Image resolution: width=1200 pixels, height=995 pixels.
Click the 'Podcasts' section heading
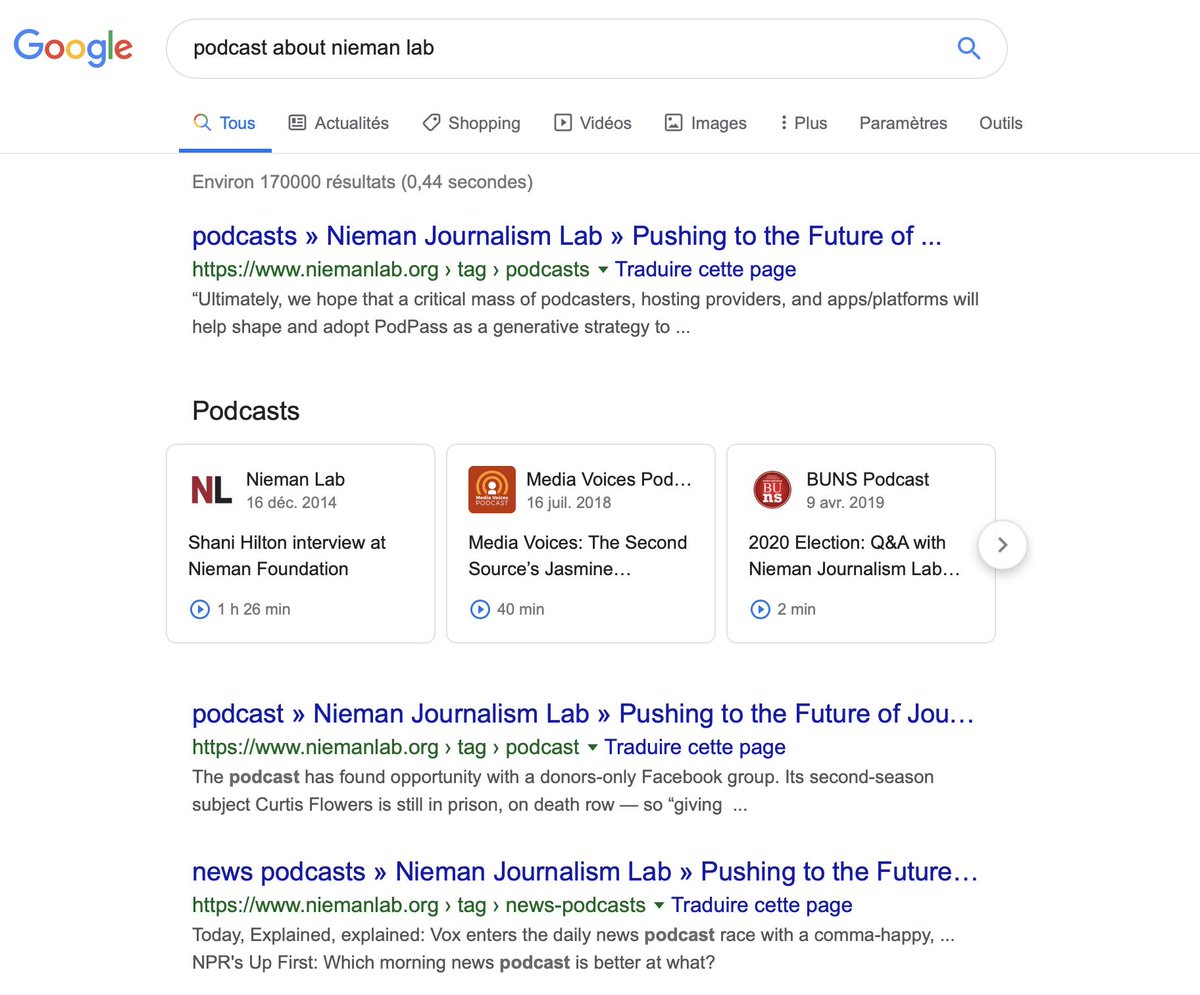tap(245, 411)
